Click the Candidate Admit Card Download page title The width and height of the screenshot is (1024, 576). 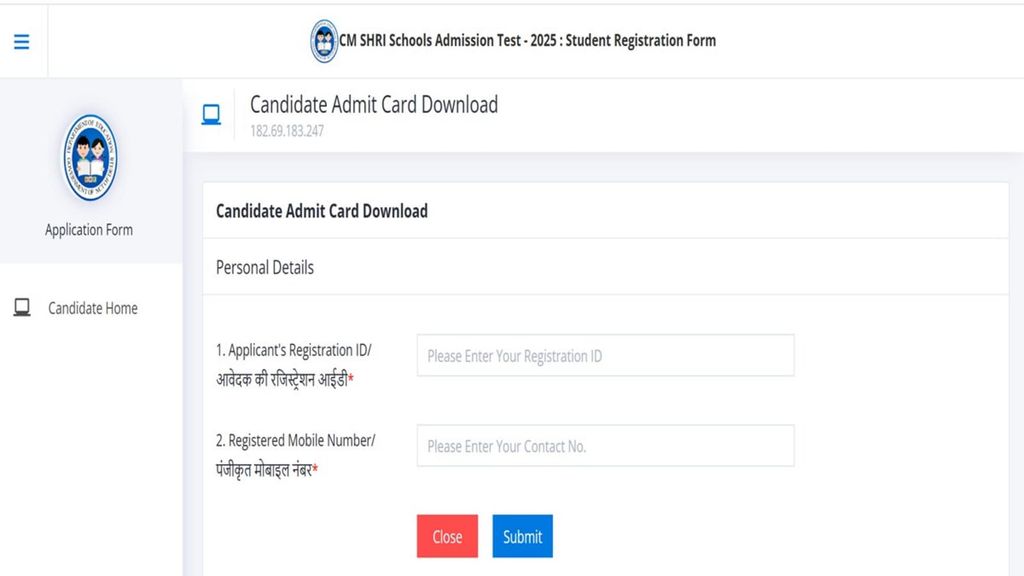click(x=374, y=104)
